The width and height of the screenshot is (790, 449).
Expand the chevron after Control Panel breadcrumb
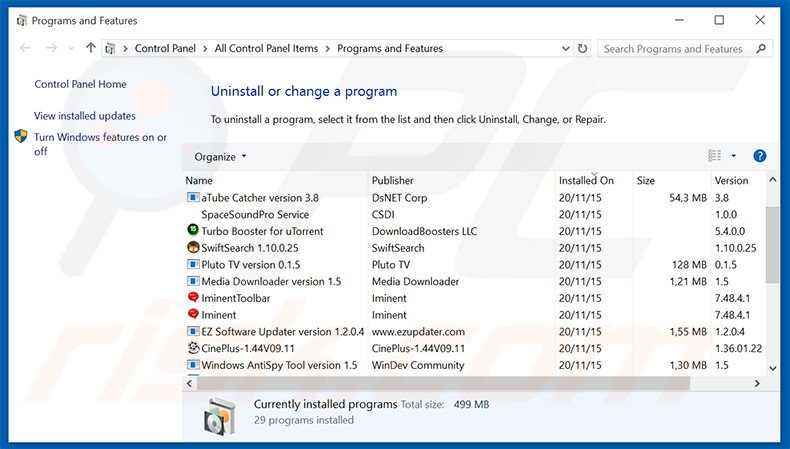tap(205, 48)
